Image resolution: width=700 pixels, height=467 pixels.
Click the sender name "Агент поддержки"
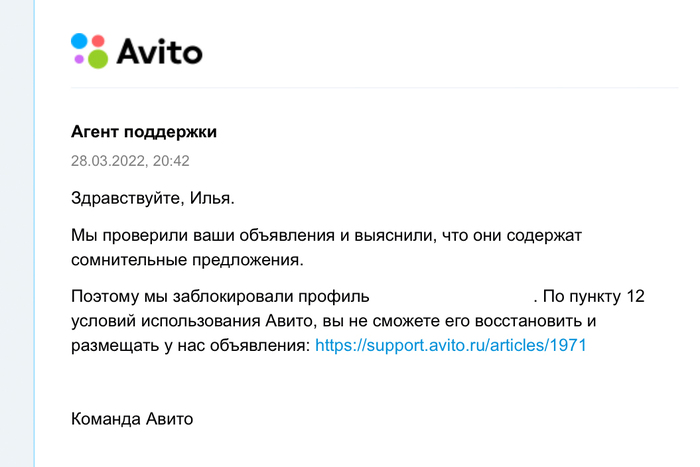pyautogui.click(x=144, y=132)
